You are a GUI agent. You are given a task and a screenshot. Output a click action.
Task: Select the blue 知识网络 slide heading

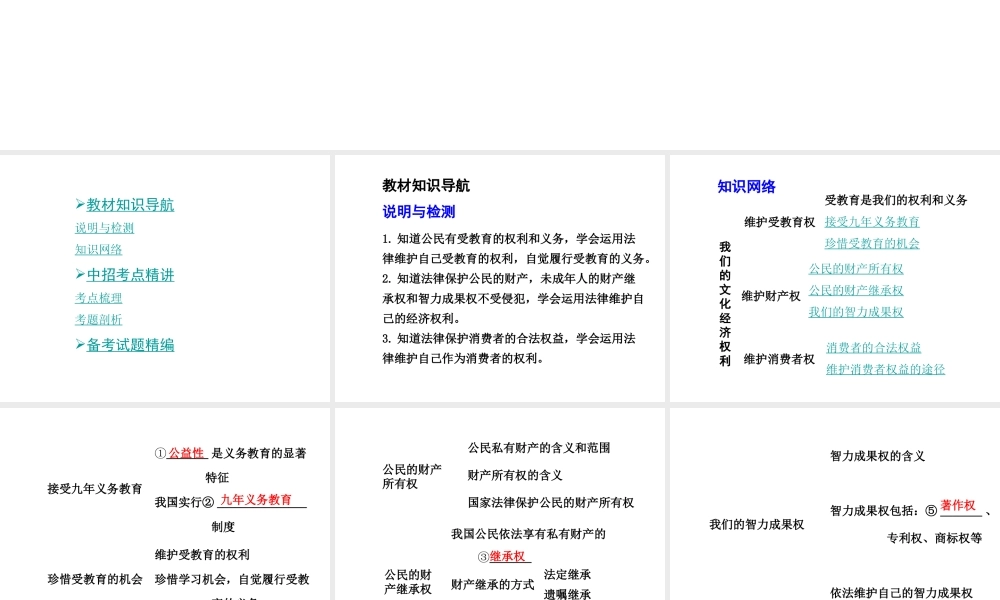click(746, 187)
